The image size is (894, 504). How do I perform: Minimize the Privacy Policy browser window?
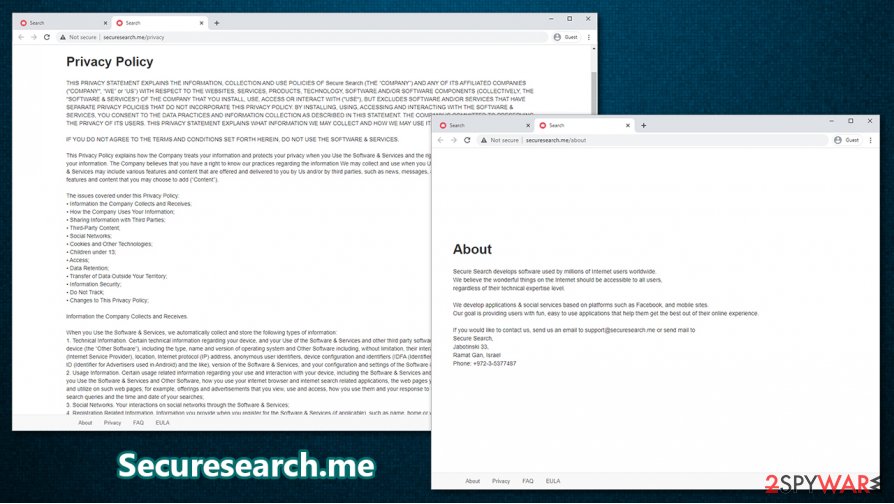[551, 18]
